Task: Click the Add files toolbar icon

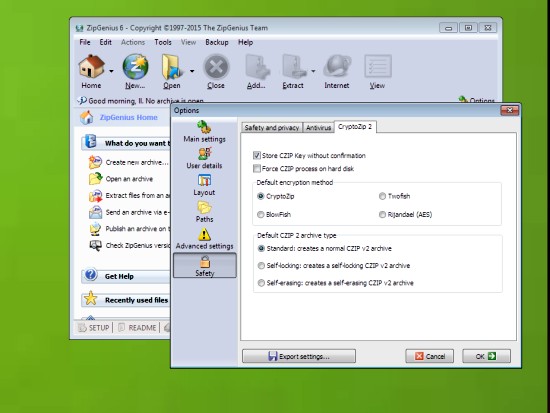Action: tap(257, 67)
